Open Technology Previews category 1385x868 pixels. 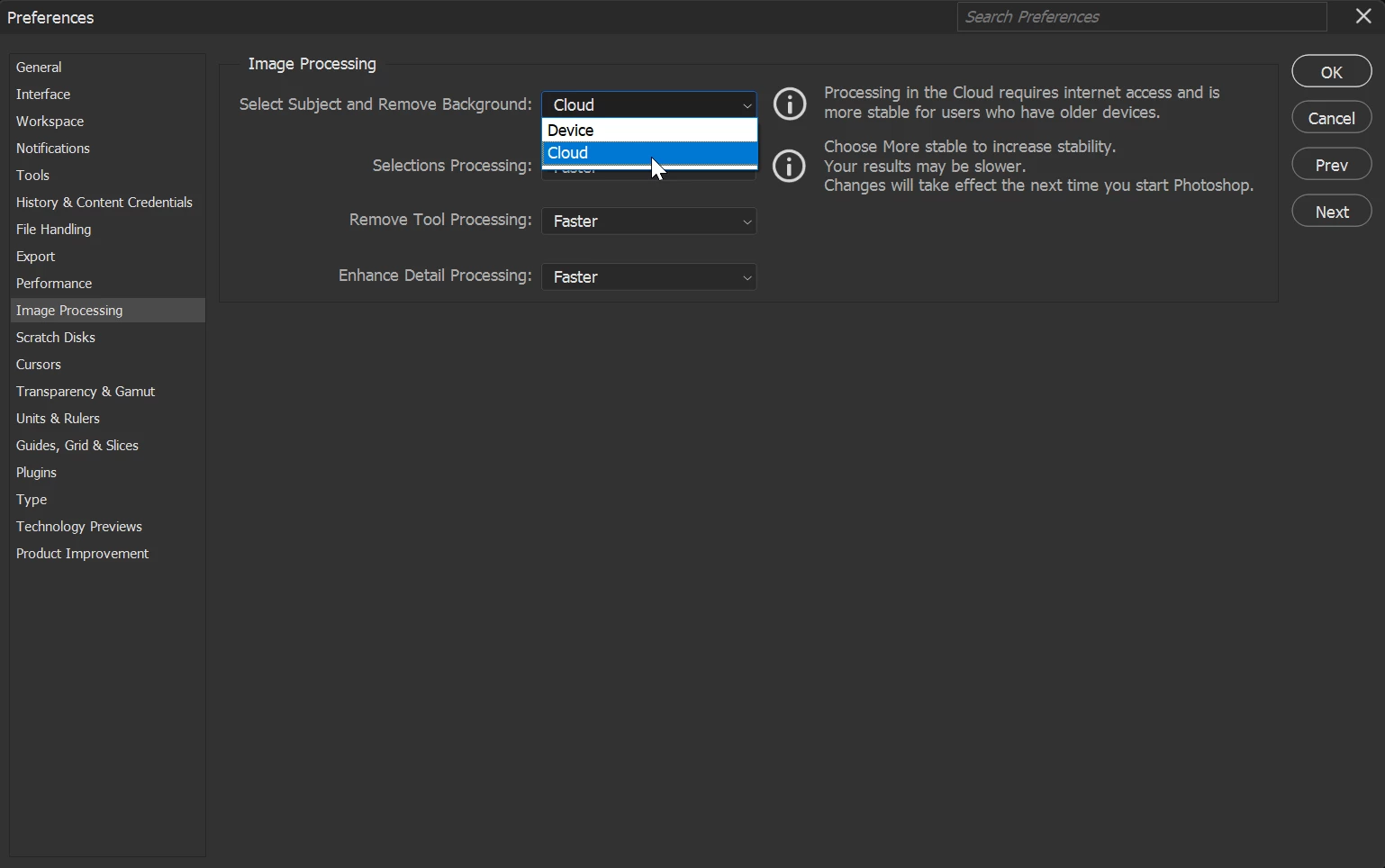107,526
